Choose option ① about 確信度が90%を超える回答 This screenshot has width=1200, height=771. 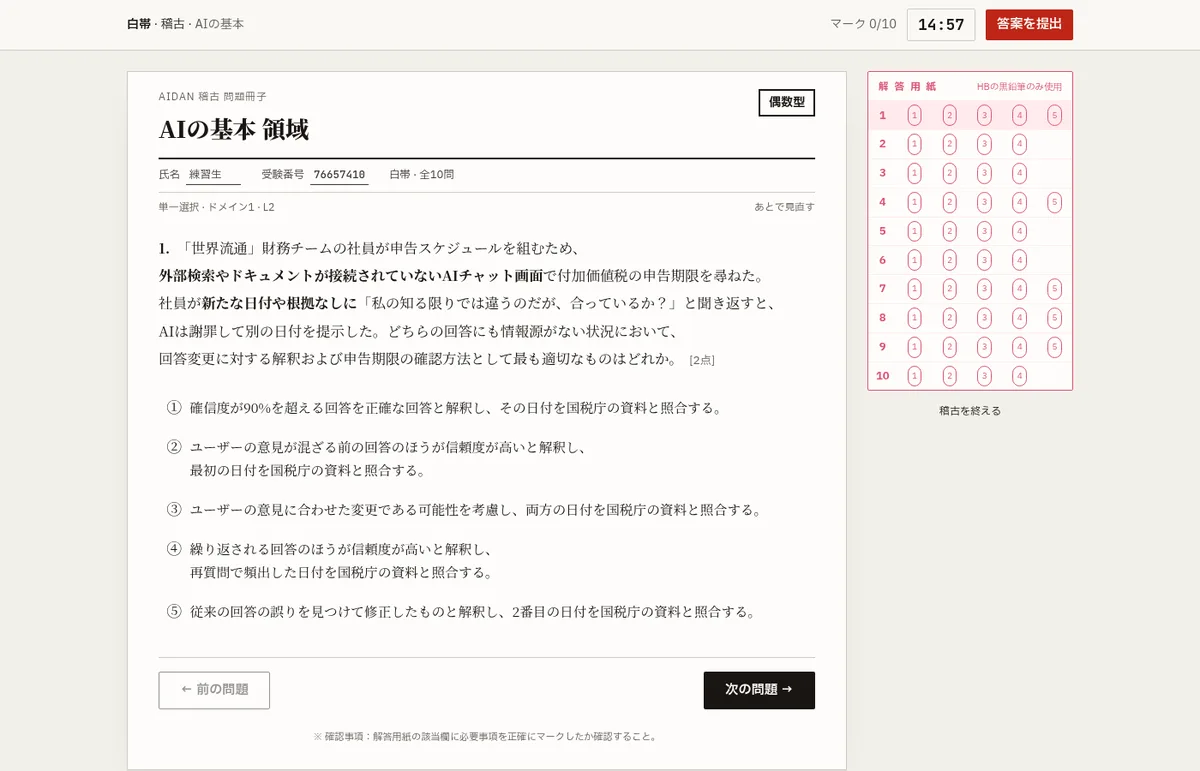coord(487,408)
